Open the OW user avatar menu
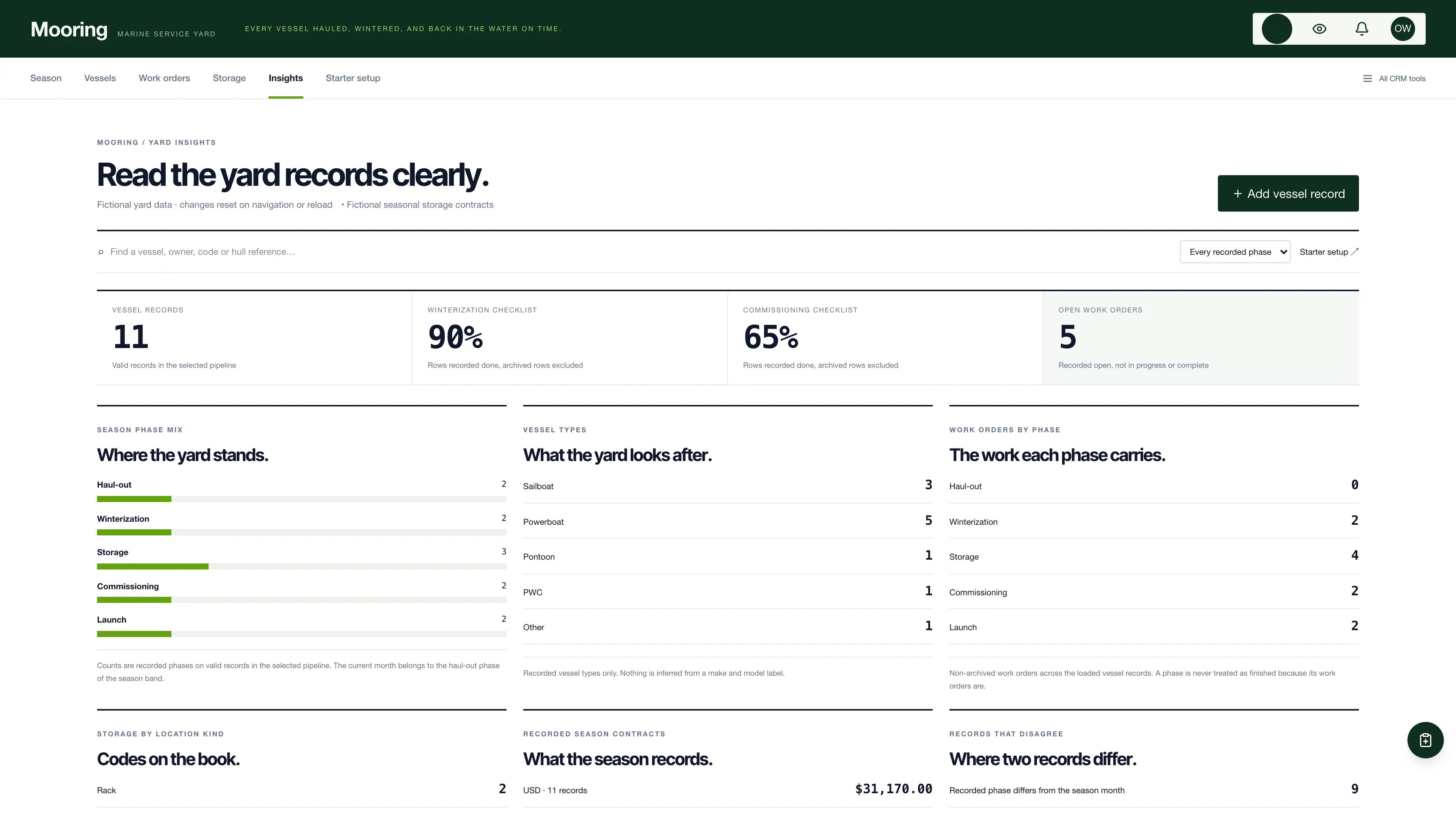The width and height of the screenshot is (1456, 819). click(1402, 29)
